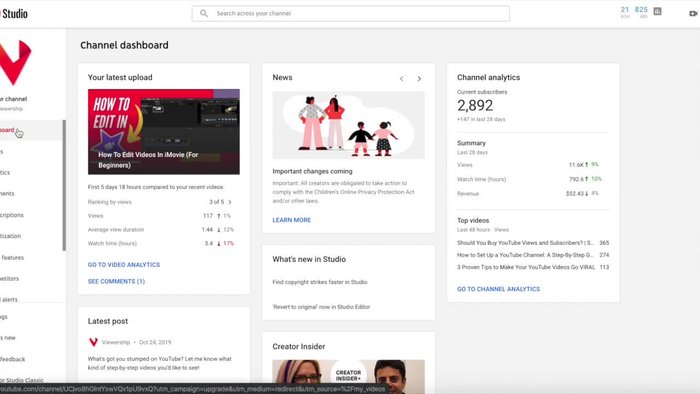
Task: Click the 21 counter in the header
Action: (x=625, y=9)
